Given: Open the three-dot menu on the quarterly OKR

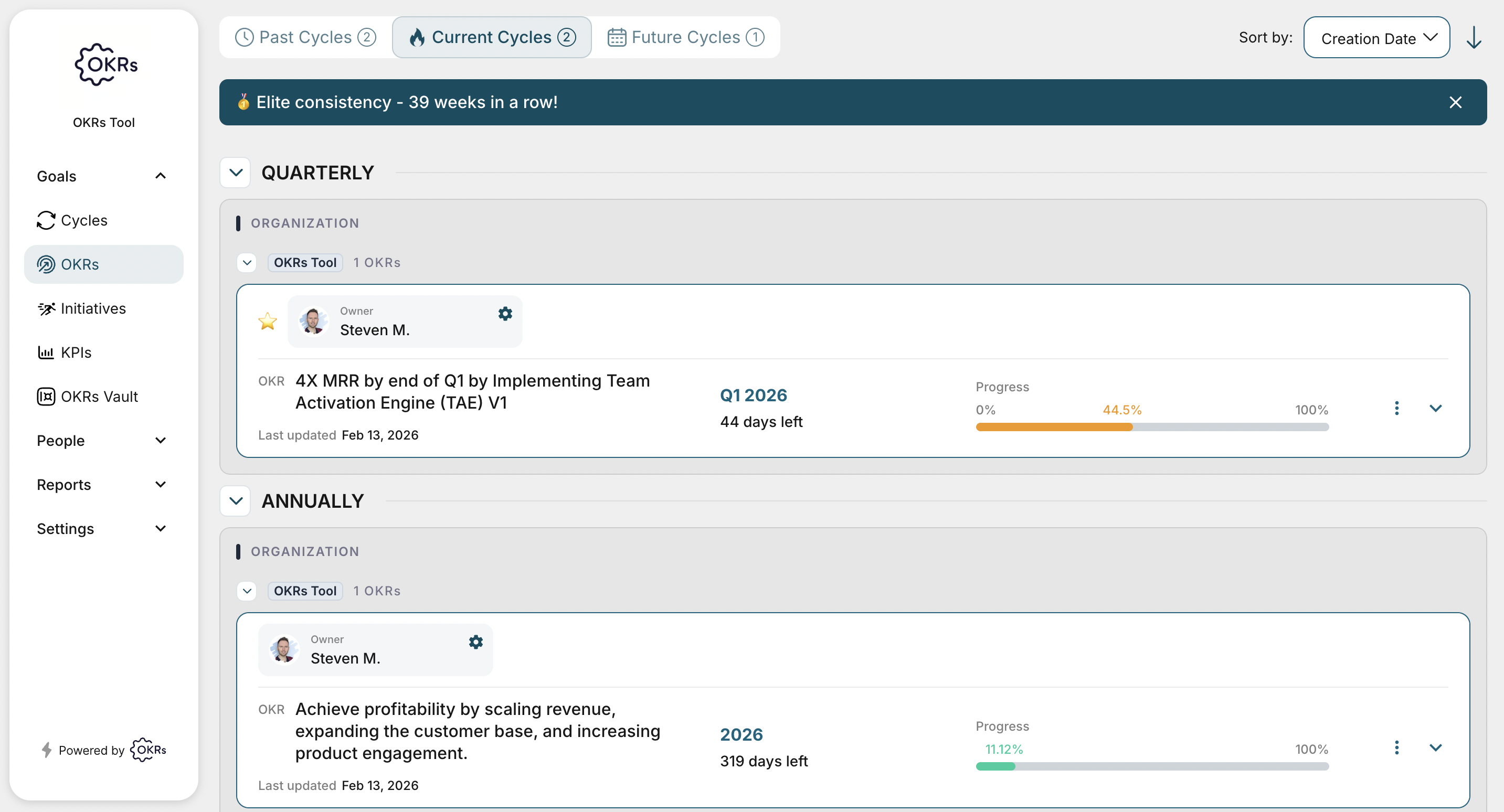Looking at the screenshot, I should [x=1396, y=408].
